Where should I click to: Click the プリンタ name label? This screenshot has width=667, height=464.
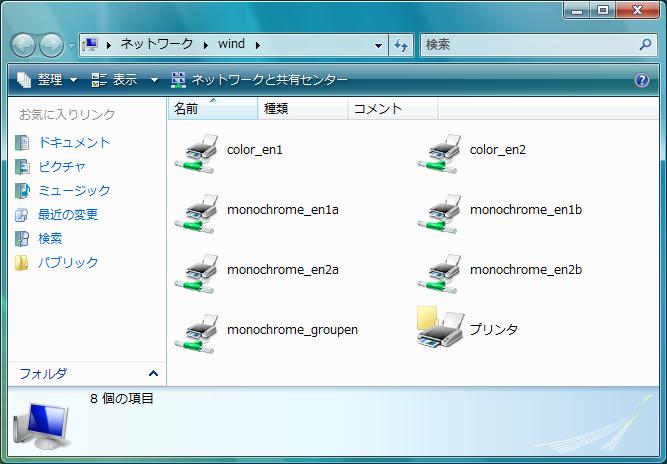(x=494, y=329)
